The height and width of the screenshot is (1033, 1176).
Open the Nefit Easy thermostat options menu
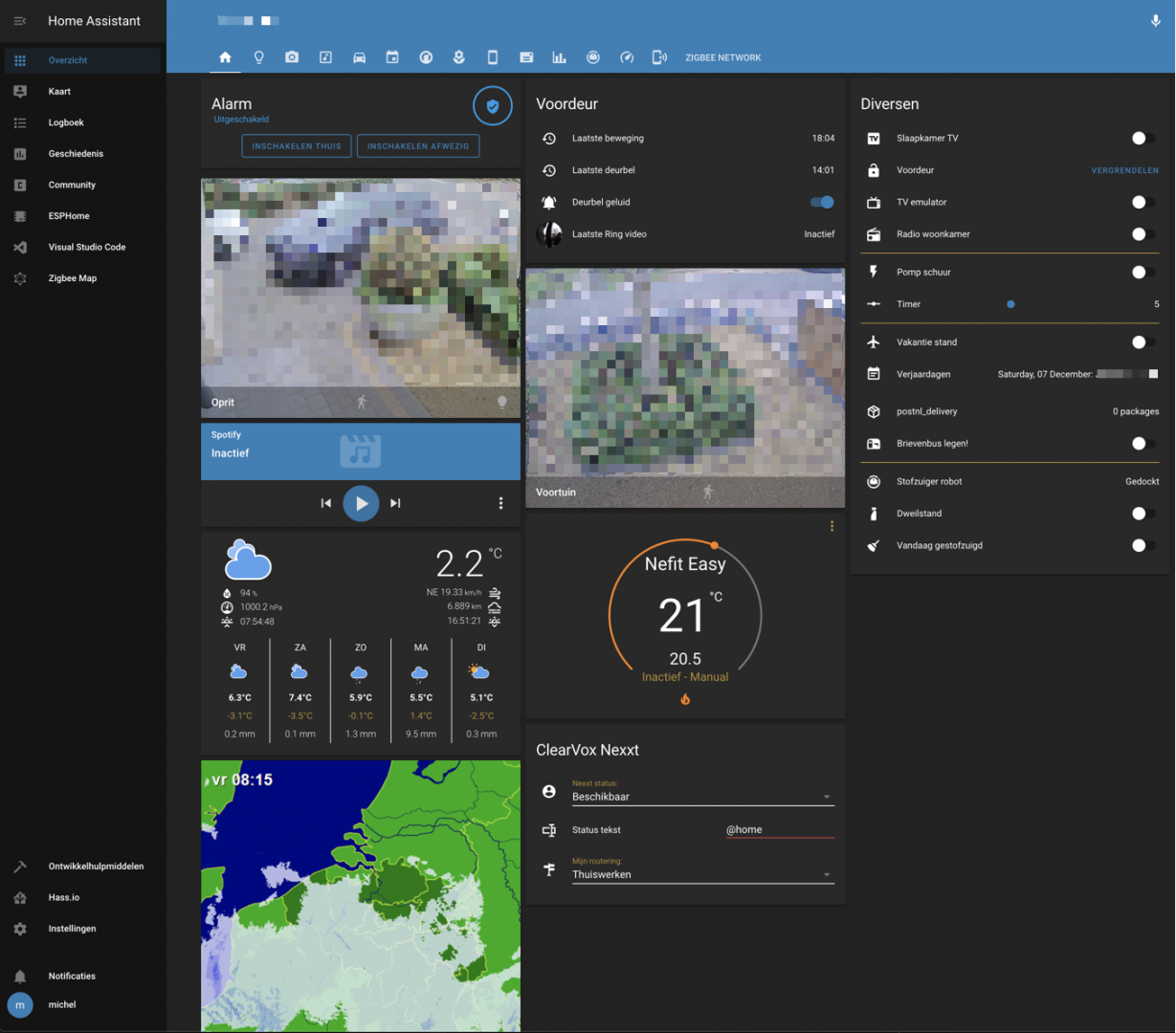[832, 526]
